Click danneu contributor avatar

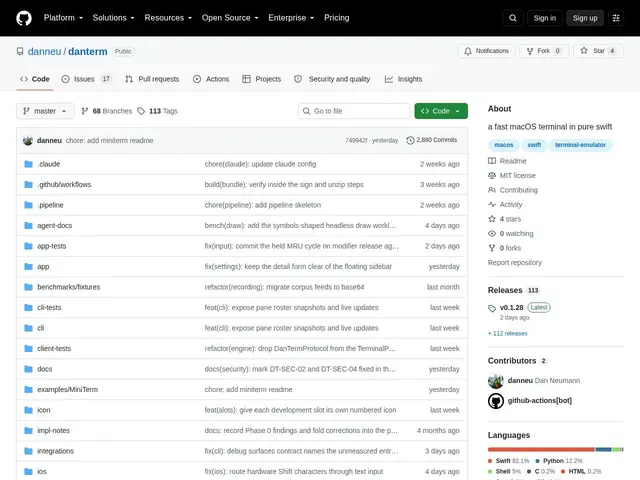pyautogui.click(x=496, y=381)
